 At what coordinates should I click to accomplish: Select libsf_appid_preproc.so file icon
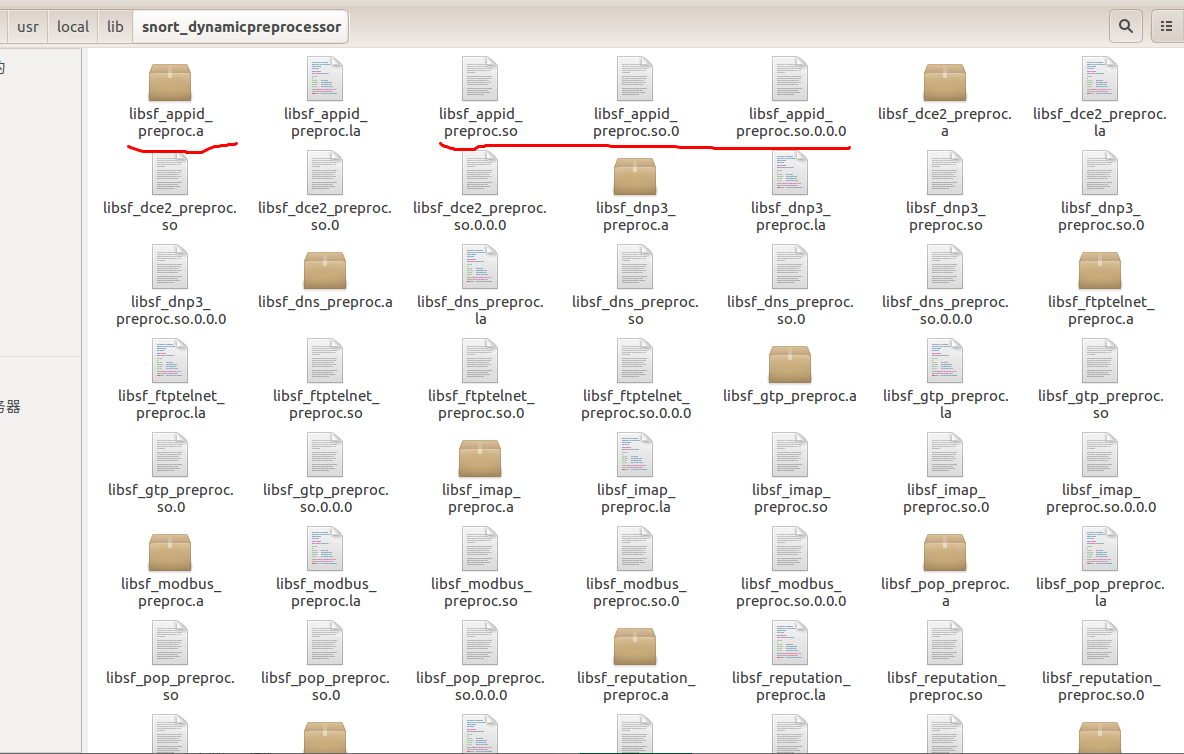480,79
